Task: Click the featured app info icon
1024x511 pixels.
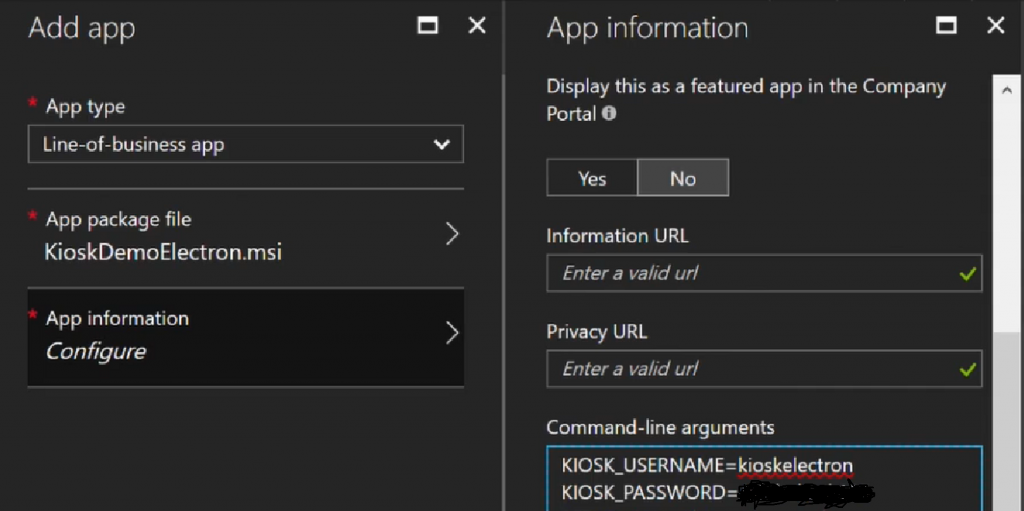Action: click(x=609, y=114)
